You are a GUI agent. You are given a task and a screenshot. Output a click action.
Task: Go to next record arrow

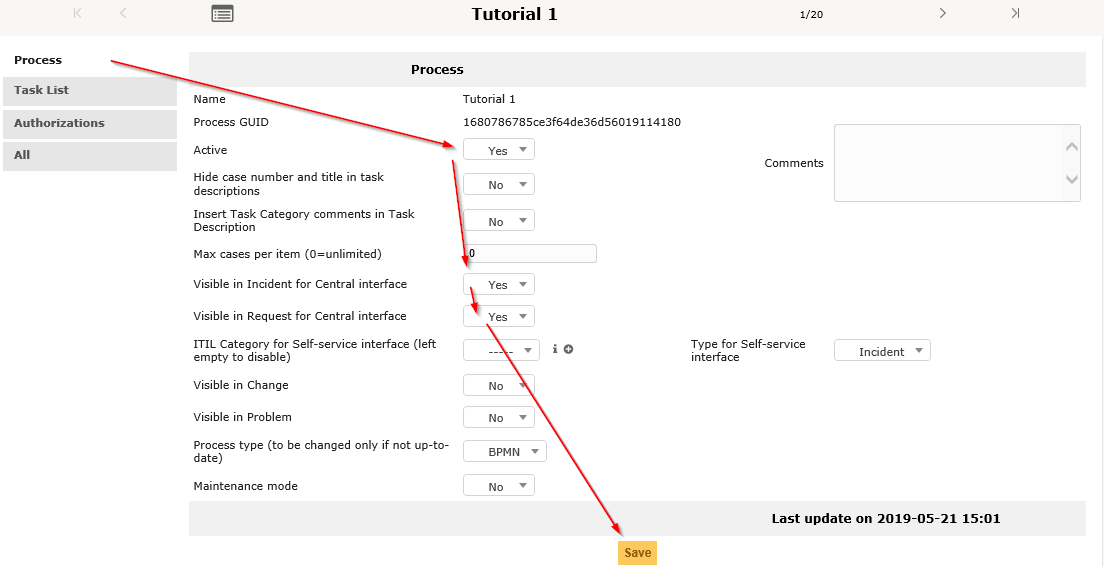click(942, 13)
